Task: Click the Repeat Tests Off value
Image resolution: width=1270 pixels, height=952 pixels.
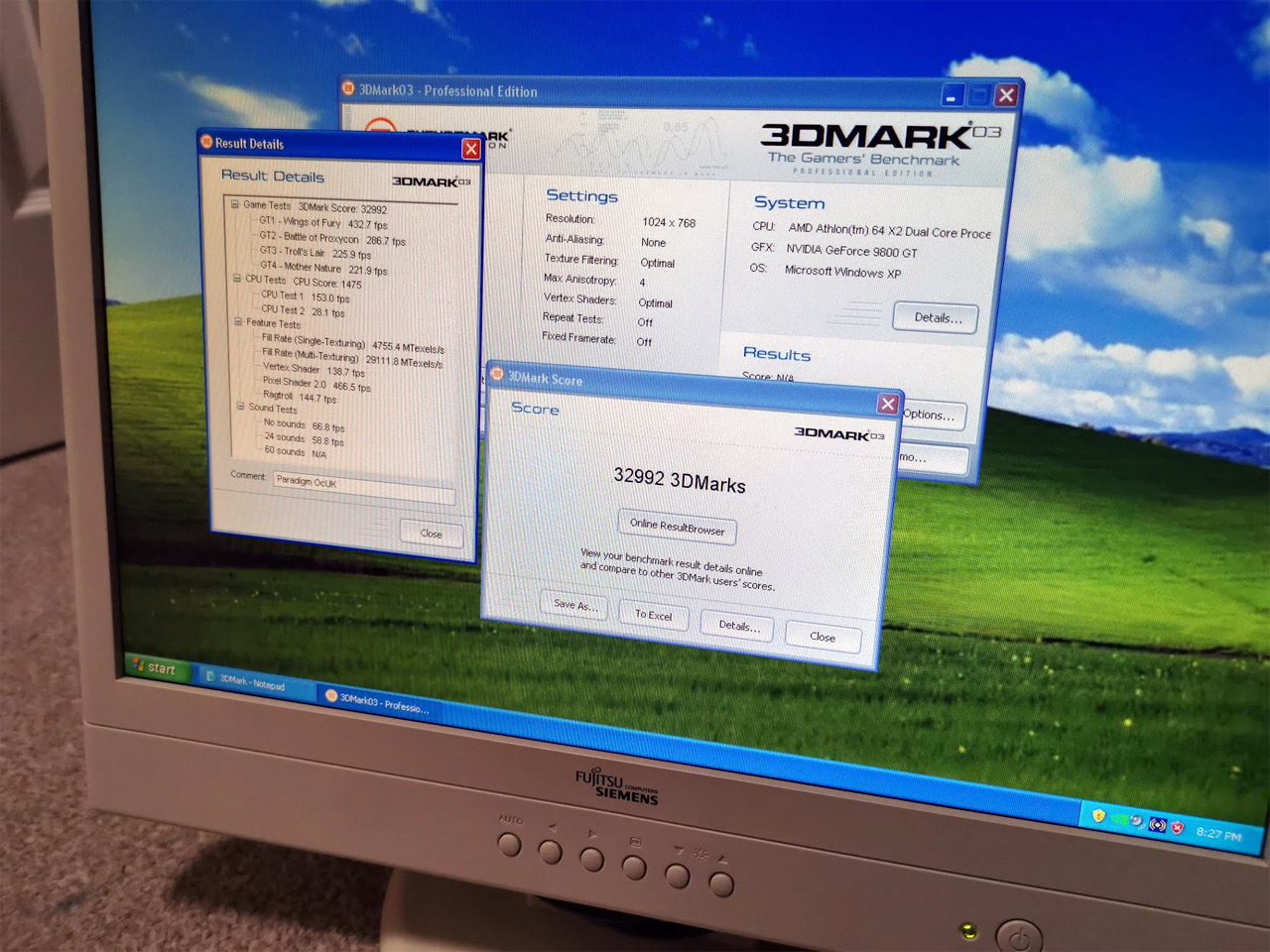Action: (x=645, y=322)
